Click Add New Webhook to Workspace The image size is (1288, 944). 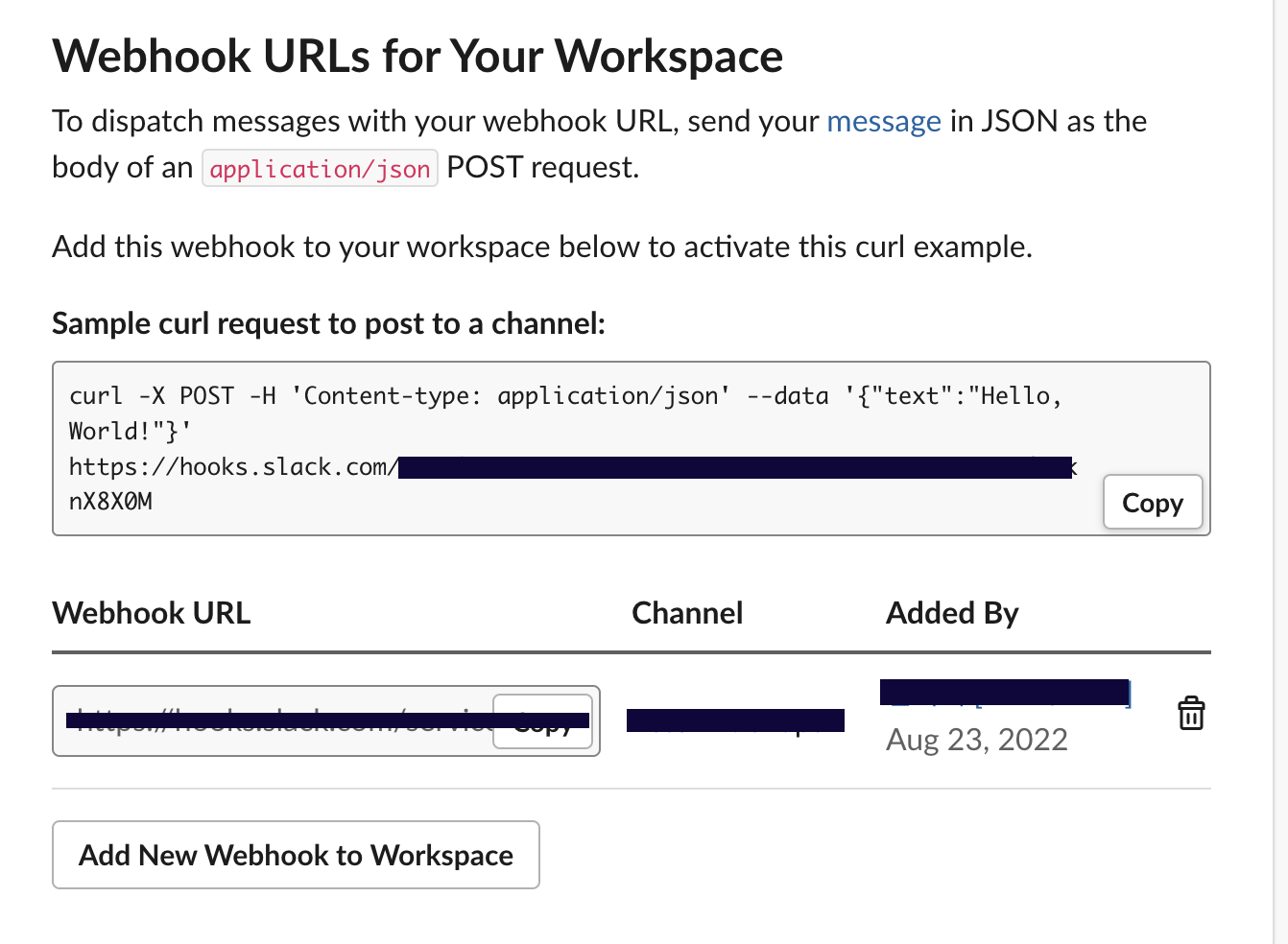(296, 855)
